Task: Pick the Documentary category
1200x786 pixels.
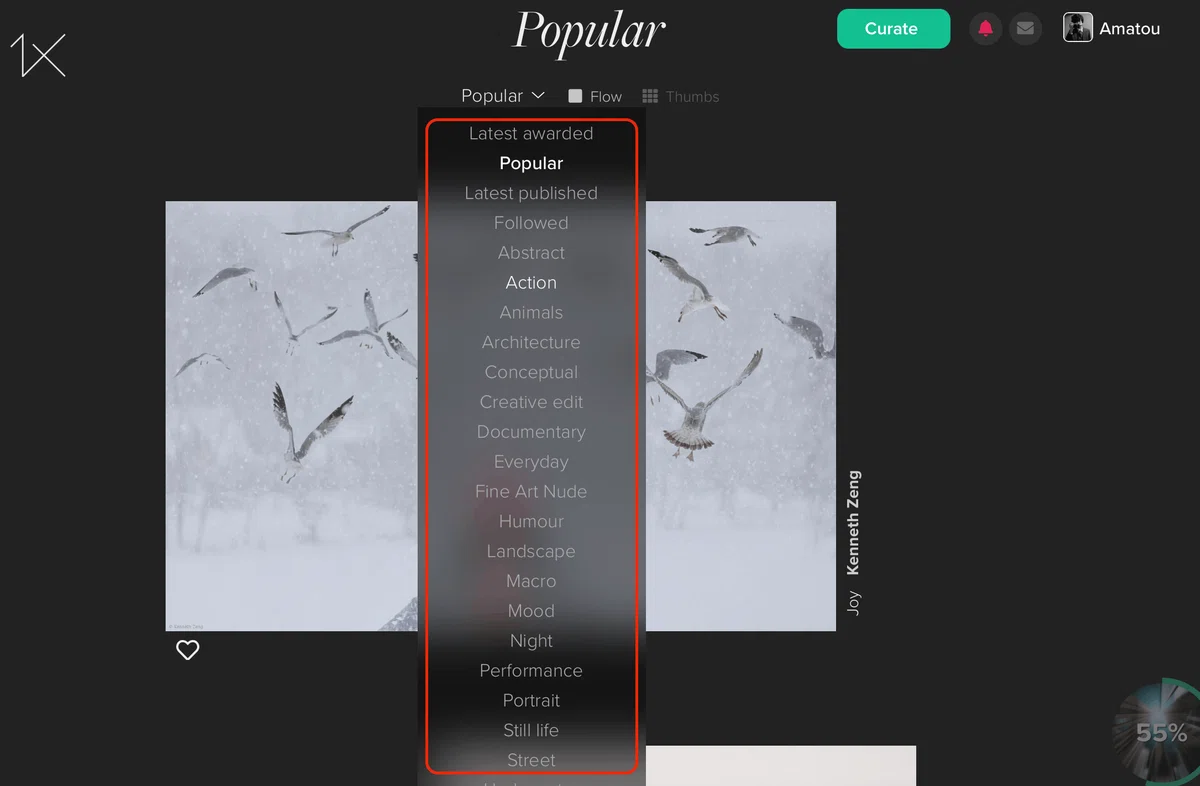Action: point(531,432)
